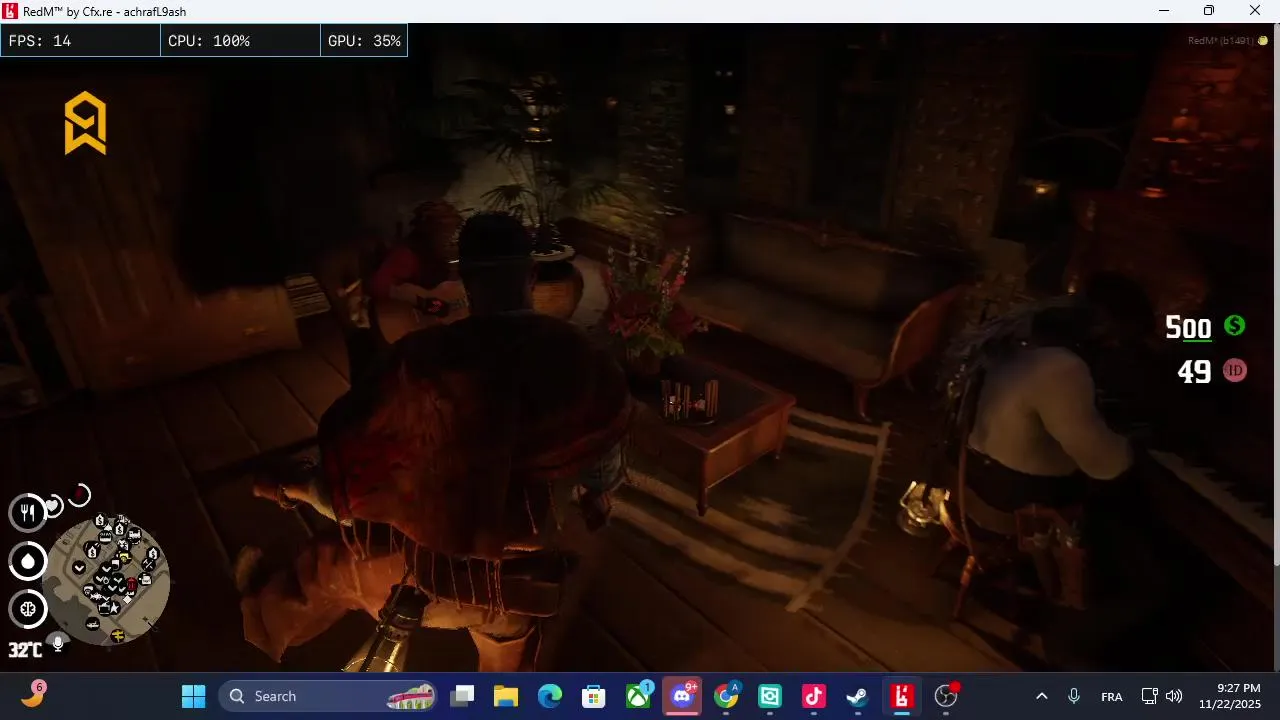
Task: Restore down the RedM window
Action: [1209, 11]
